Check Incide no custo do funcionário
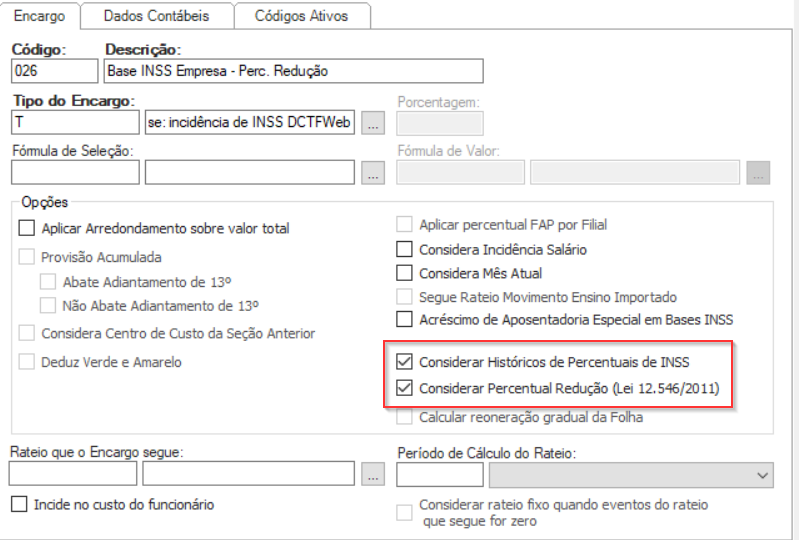This screenshot has height=540, width=799. coord(19,504)
